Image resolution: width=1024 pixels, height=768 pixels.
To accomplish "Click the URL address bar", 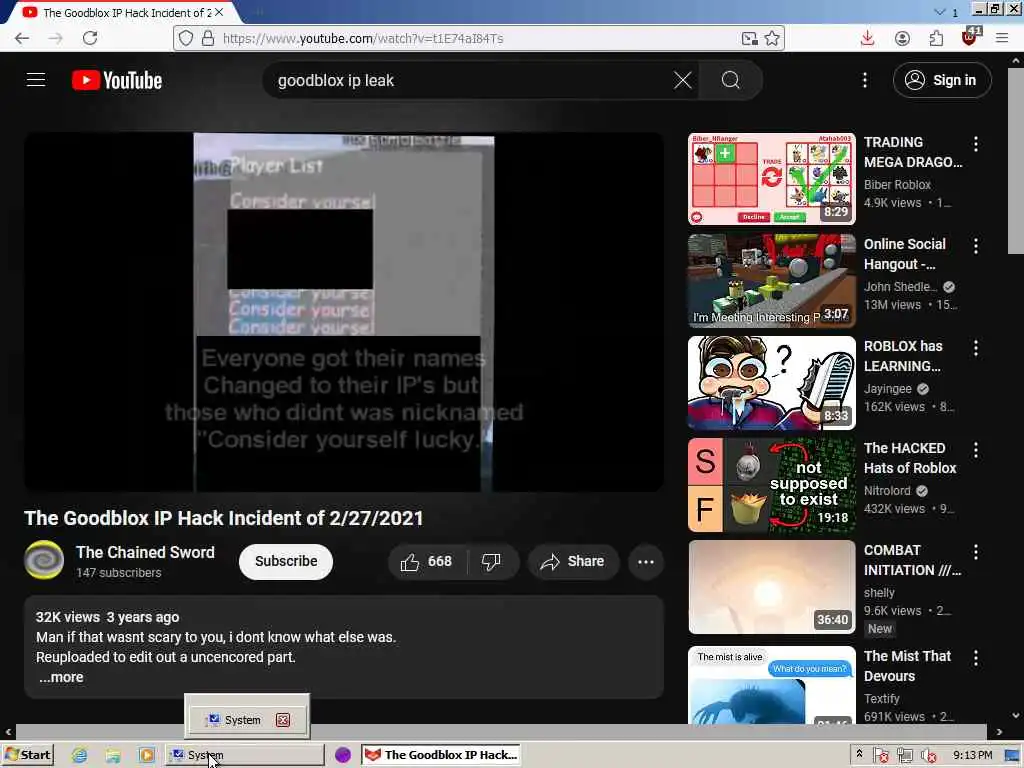I will click(x=480, y=39).
